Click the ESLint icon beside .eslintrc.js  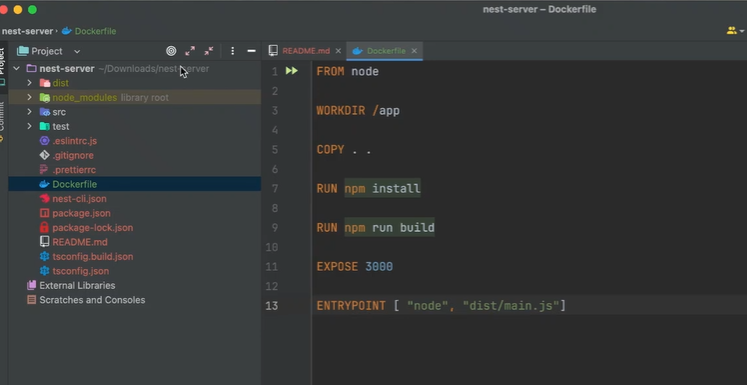44,141
